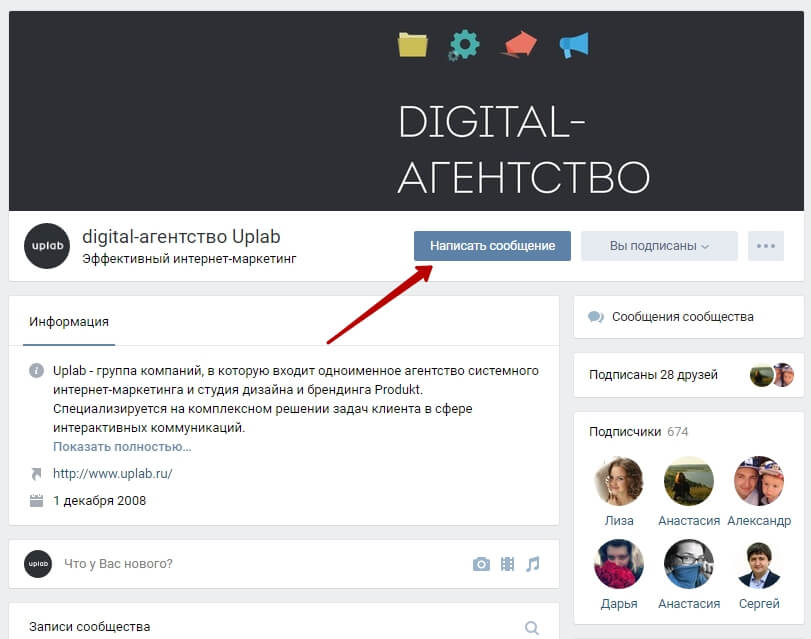
Task: Expand description via 'Показать полностью…'
Action: 122,446
